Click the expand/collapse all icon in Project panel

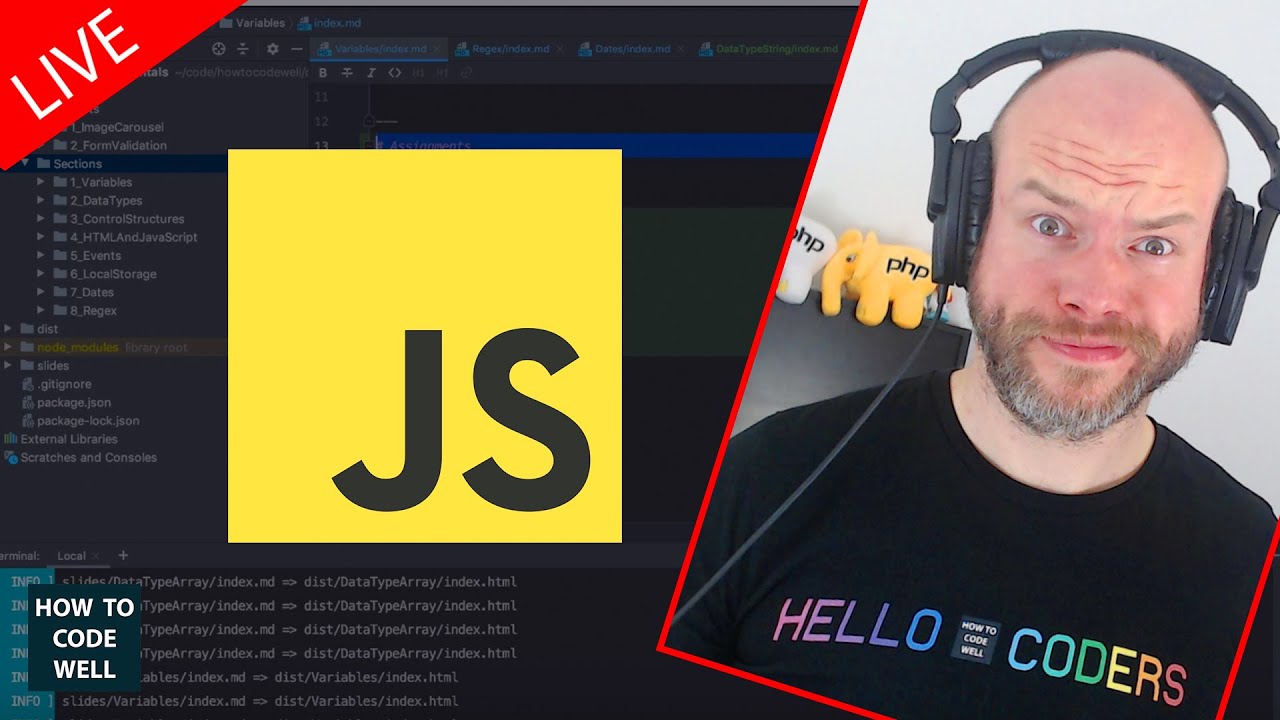pos(243,48)
